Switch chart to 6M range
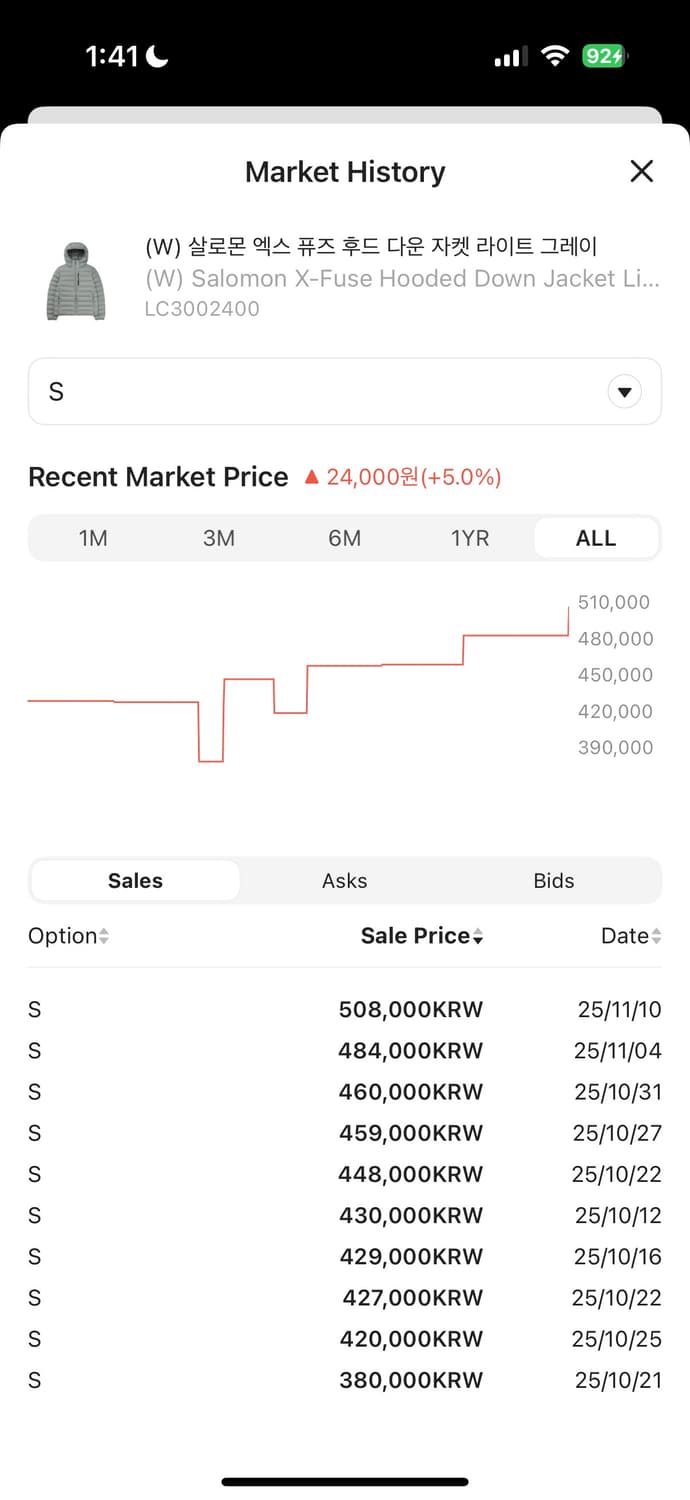The height and width of the screenshot is (1500, 690). [345, 538]
